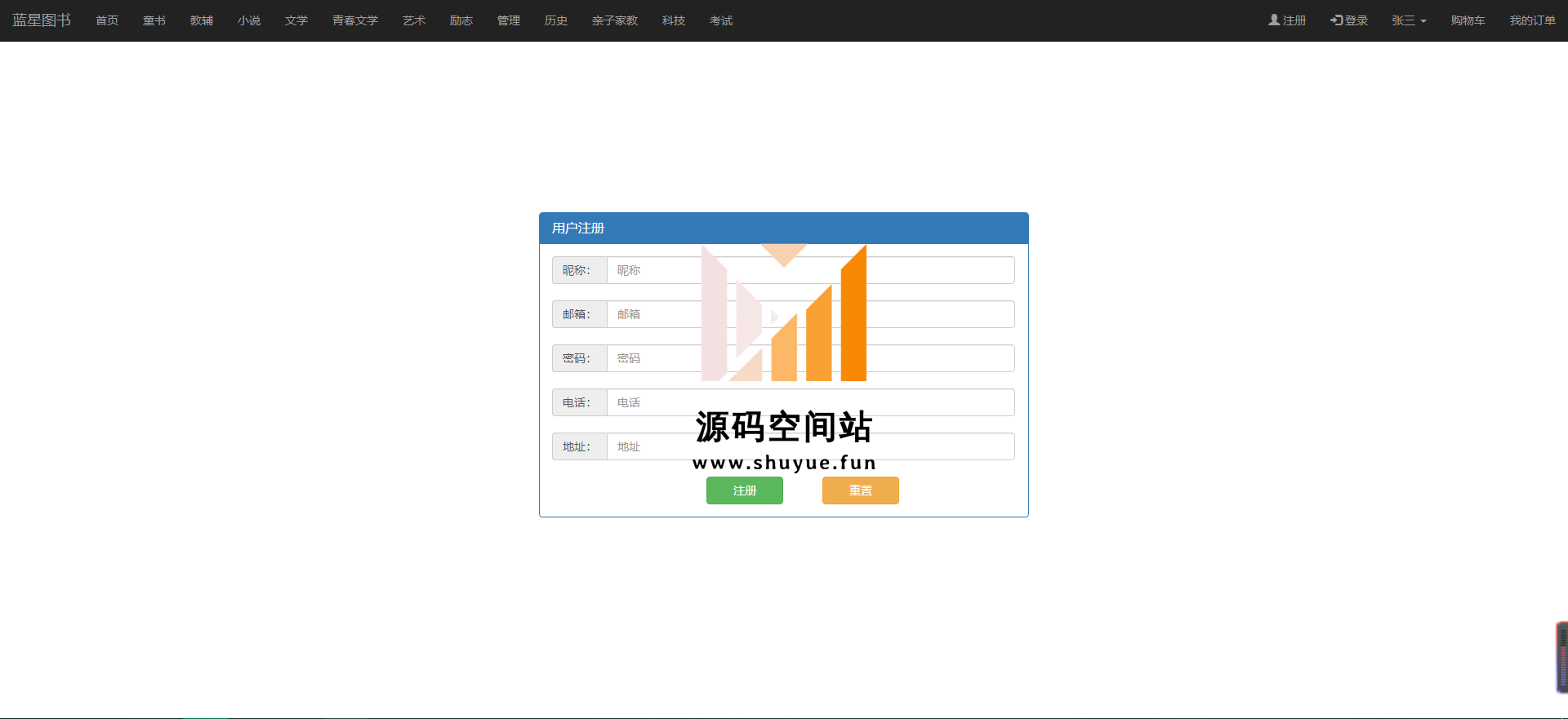Screen dimensions: 1568x719
Task: Open the 管理 category
Action: point(509,20)
